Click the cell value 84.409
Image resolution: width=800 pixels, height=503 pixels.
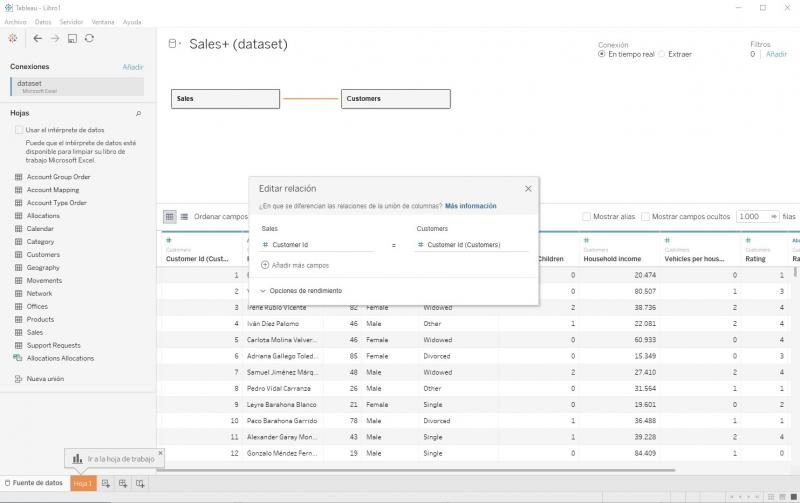pos(645,454)
